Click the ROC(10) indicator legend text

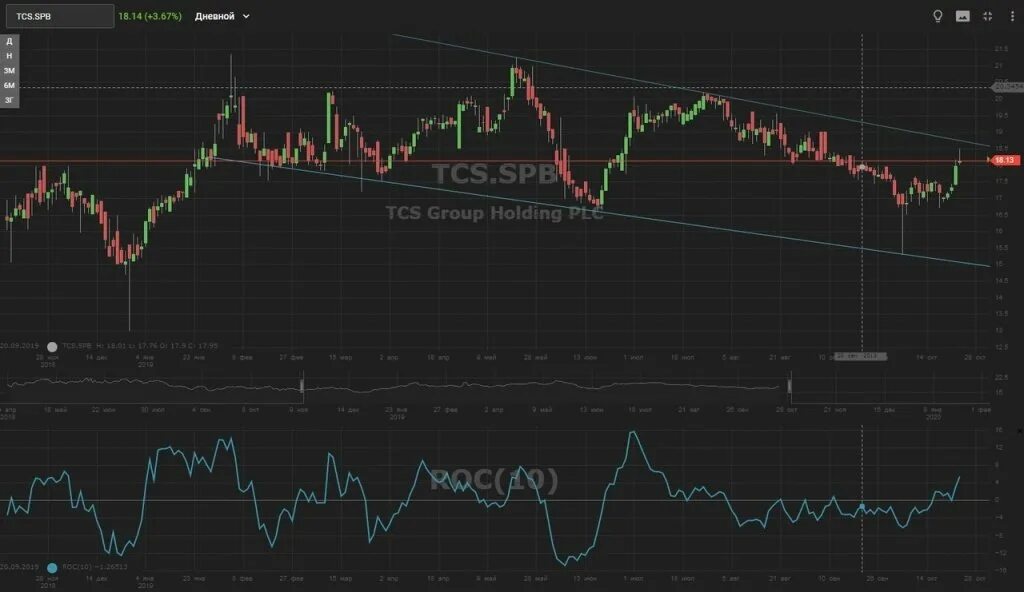coord(95,567)
